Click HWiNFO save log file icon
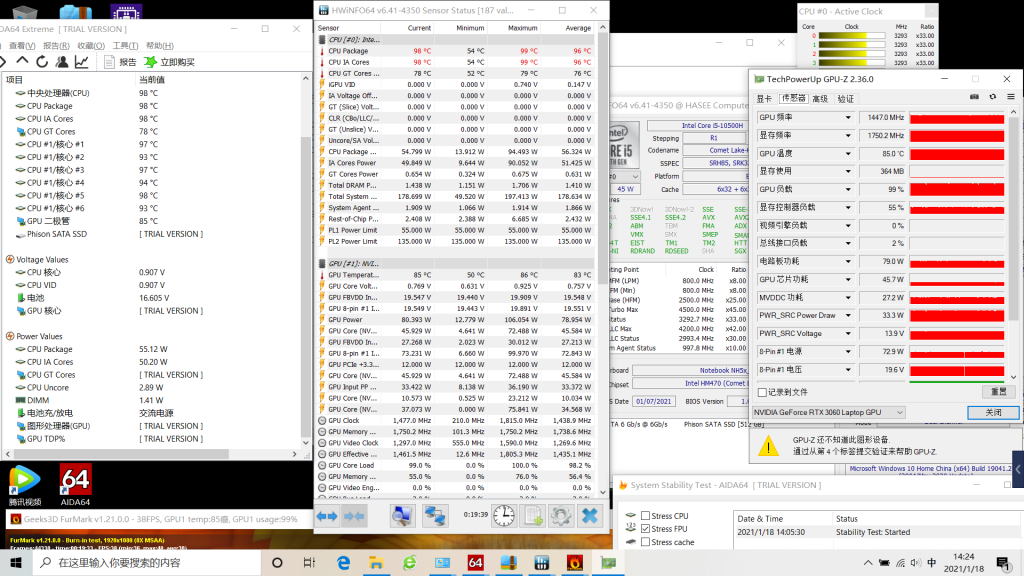Image resolution: width=1024 pixels, height=576 pixels. click(533, 515)
